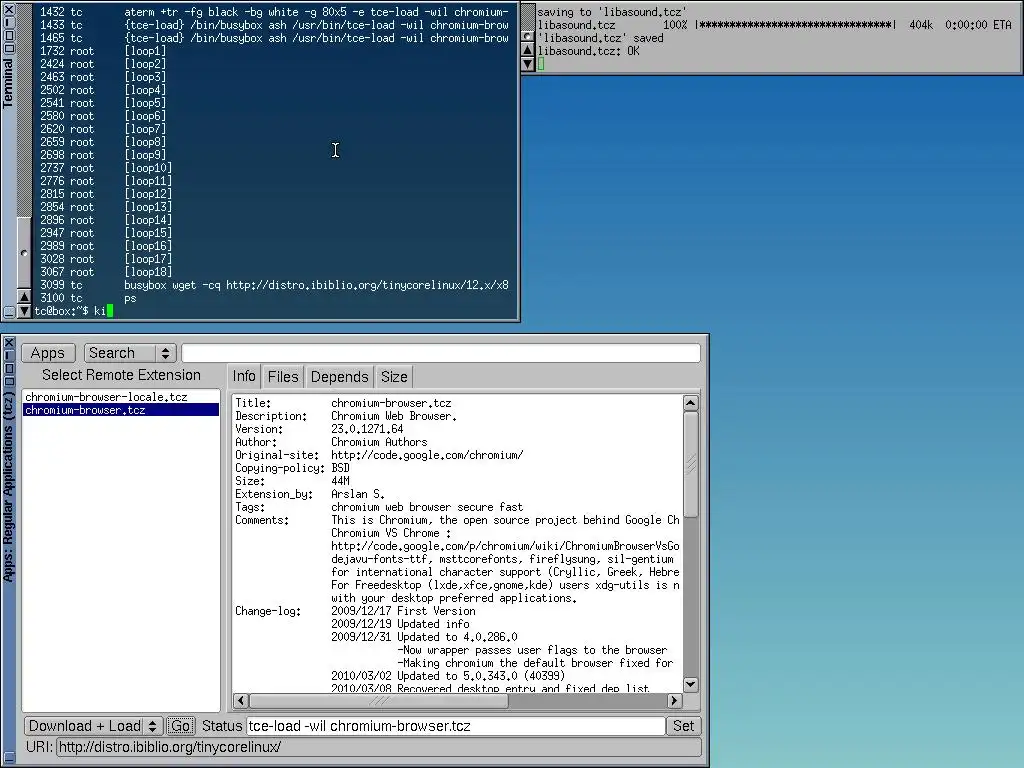Image resolution: width=1024 pixels, height=768 pixels.
Task: Click the Apps menu button
Action: 48,353
